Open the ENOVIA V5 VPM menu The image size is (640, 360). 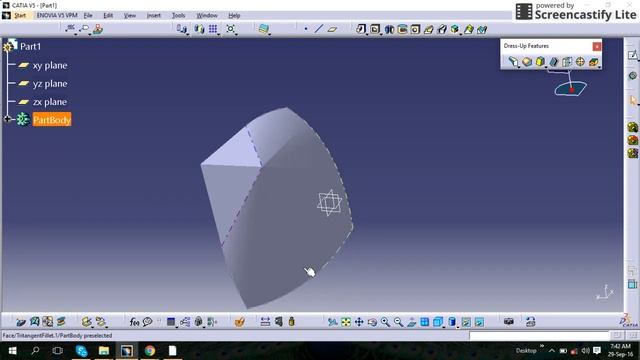[57, 16]
